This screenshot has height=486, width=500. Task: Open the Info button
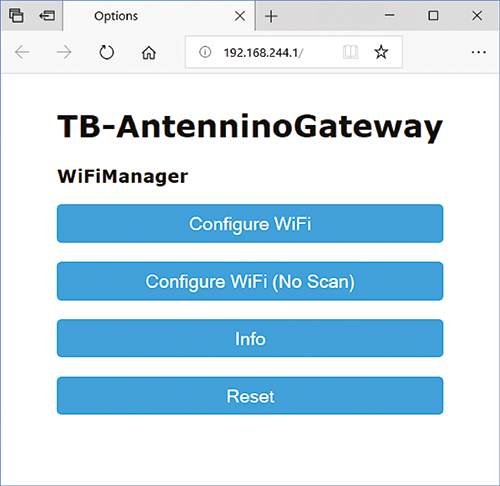pos(250,338)
